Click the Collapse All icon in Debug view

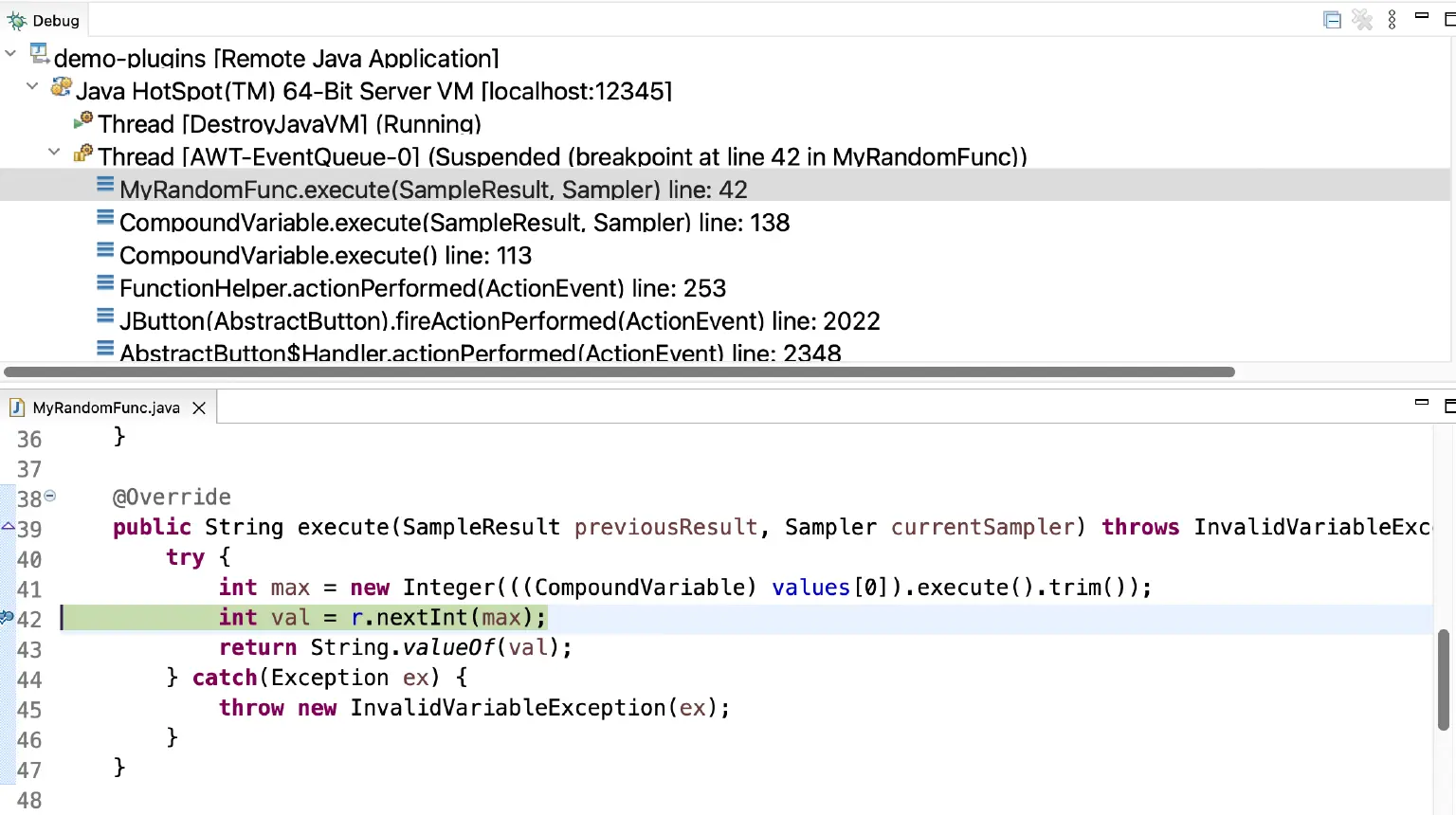(1332, 20)
